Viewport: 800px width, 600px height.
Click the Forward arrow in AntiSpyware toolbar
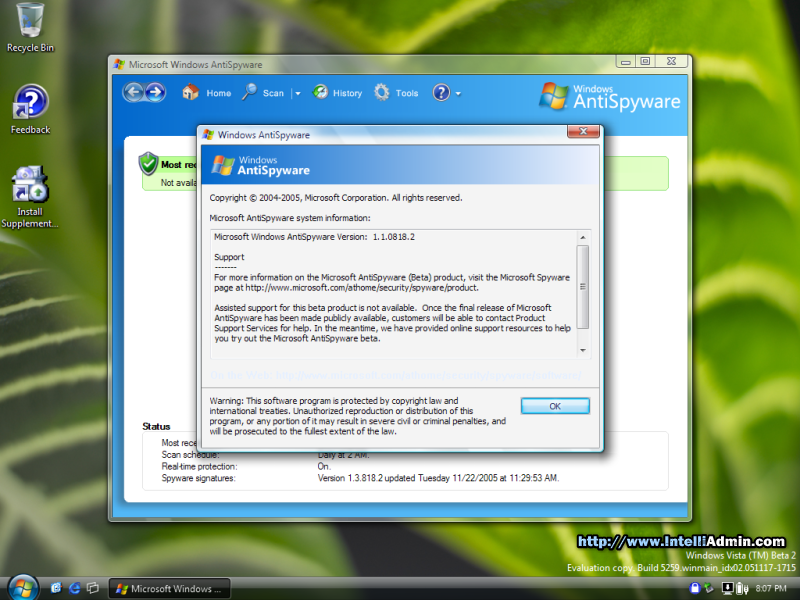156,92
